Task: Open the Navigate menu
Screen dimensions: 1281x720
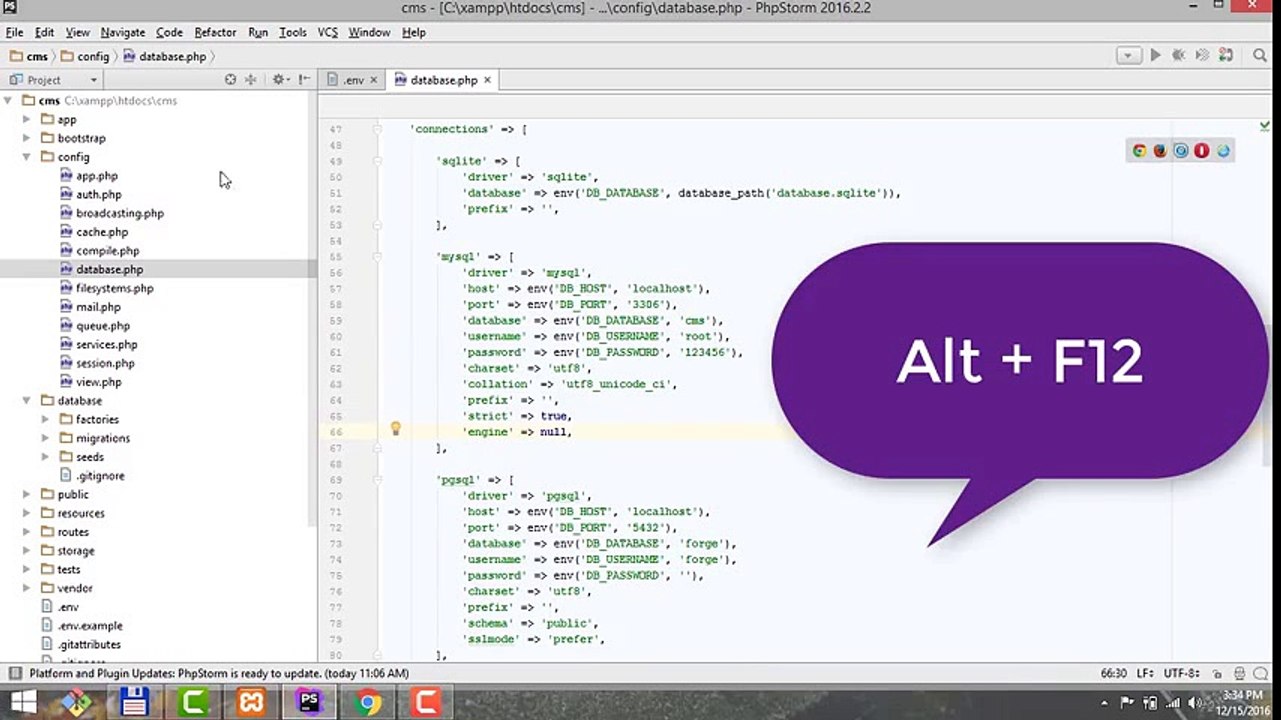Action: [122, 32]
